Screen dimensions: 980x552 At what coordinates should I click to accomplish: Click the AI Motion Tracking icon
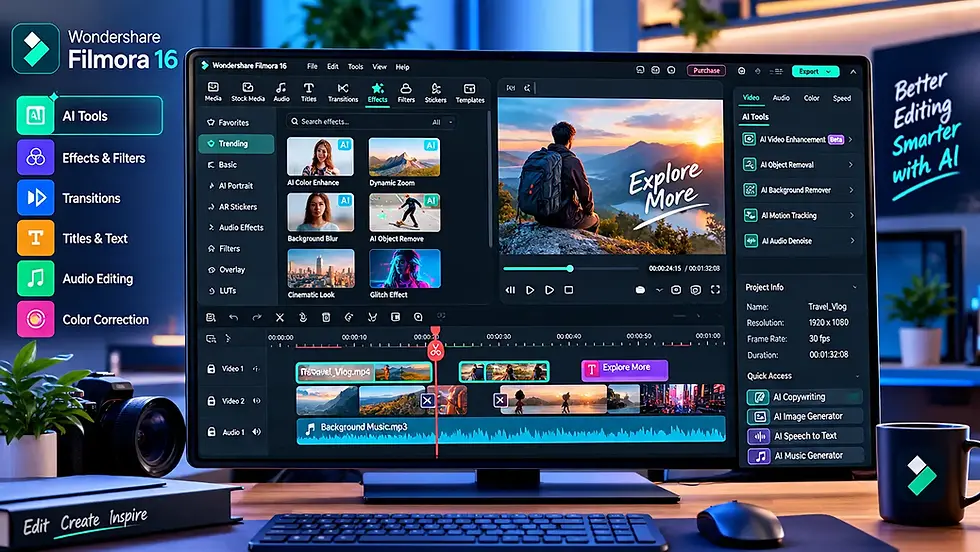750,215
